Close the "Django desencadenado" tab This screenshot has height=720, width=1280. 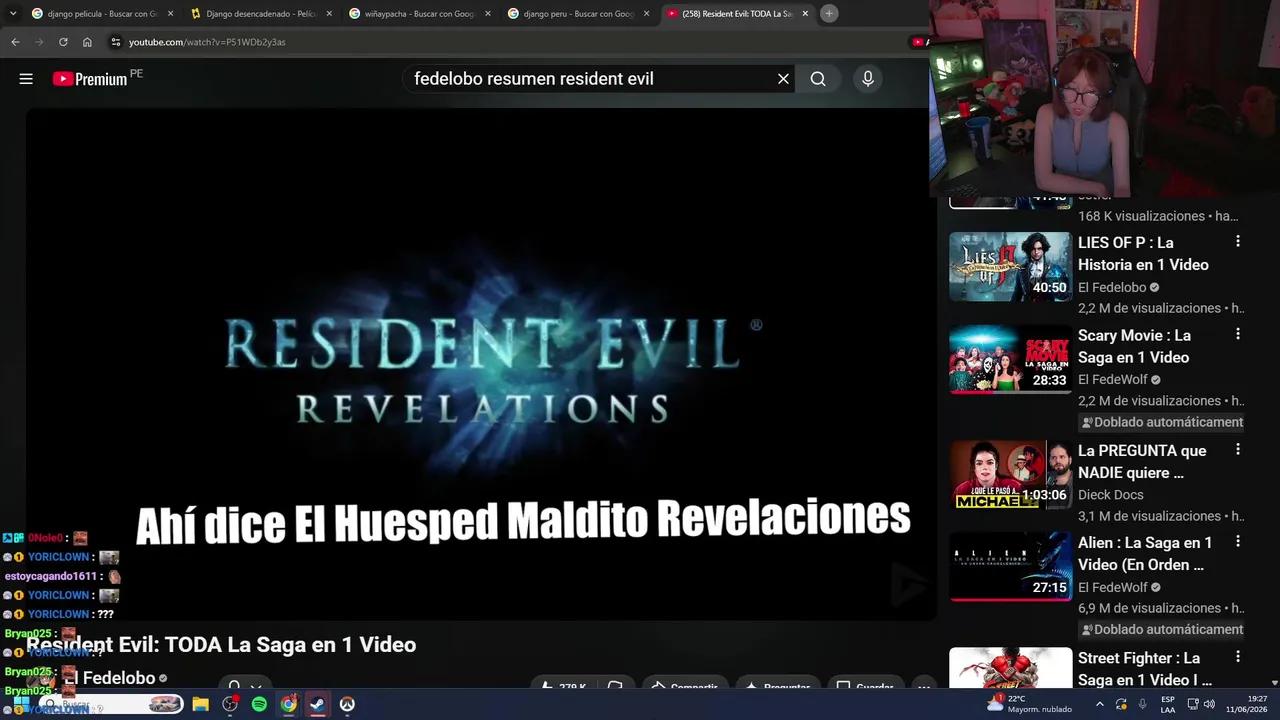point(329,14)
